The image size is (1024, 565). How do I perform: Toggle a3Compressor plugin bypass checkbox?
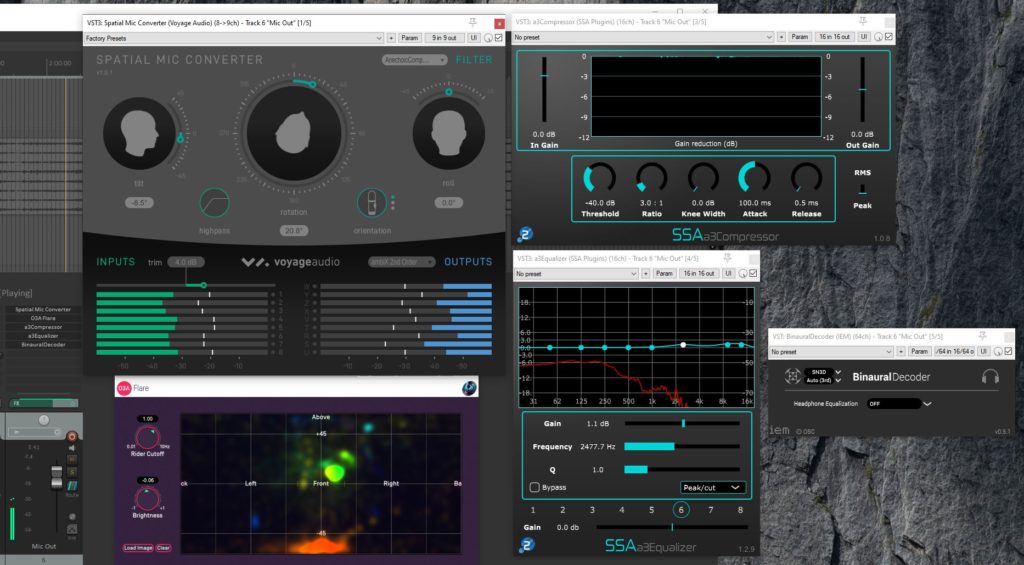click(889, 37)
